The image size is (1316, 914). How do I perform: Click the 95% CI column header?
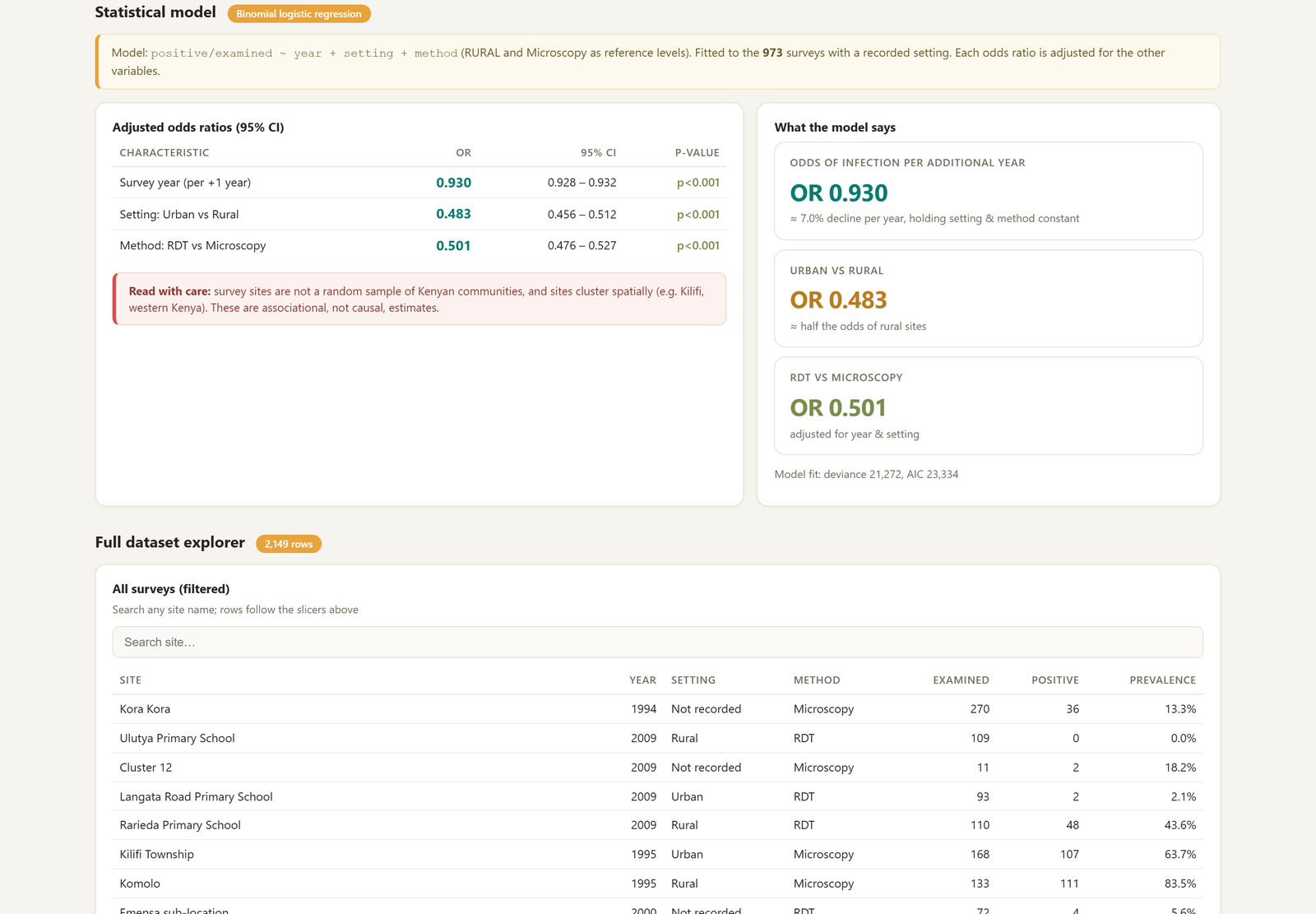pyautogui.click(x=598, y=153)
